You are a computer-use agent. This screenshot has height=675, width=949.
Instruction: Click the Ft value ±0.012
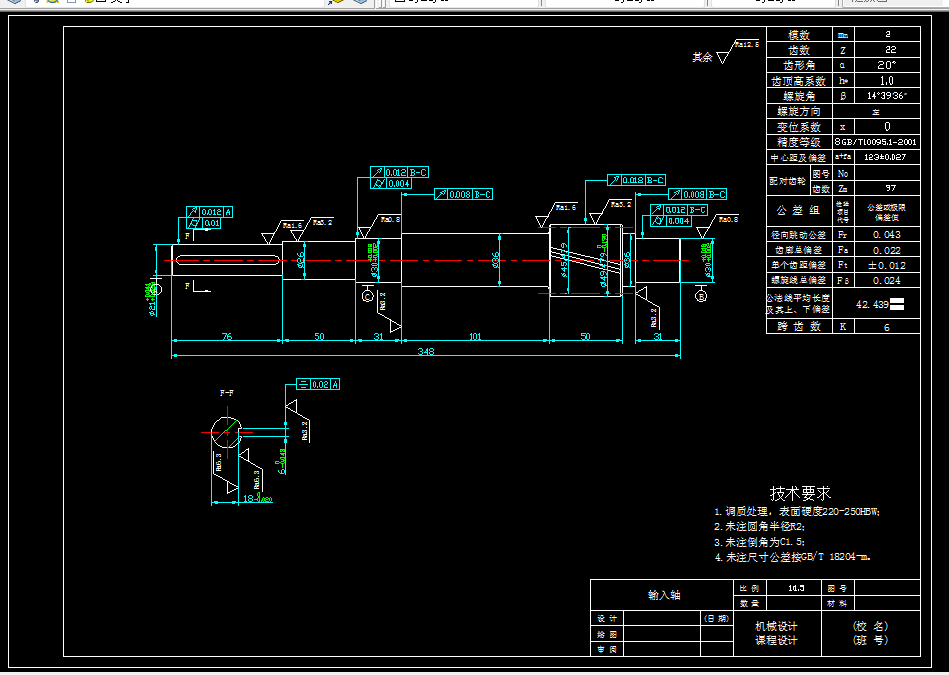coord(887,265)
